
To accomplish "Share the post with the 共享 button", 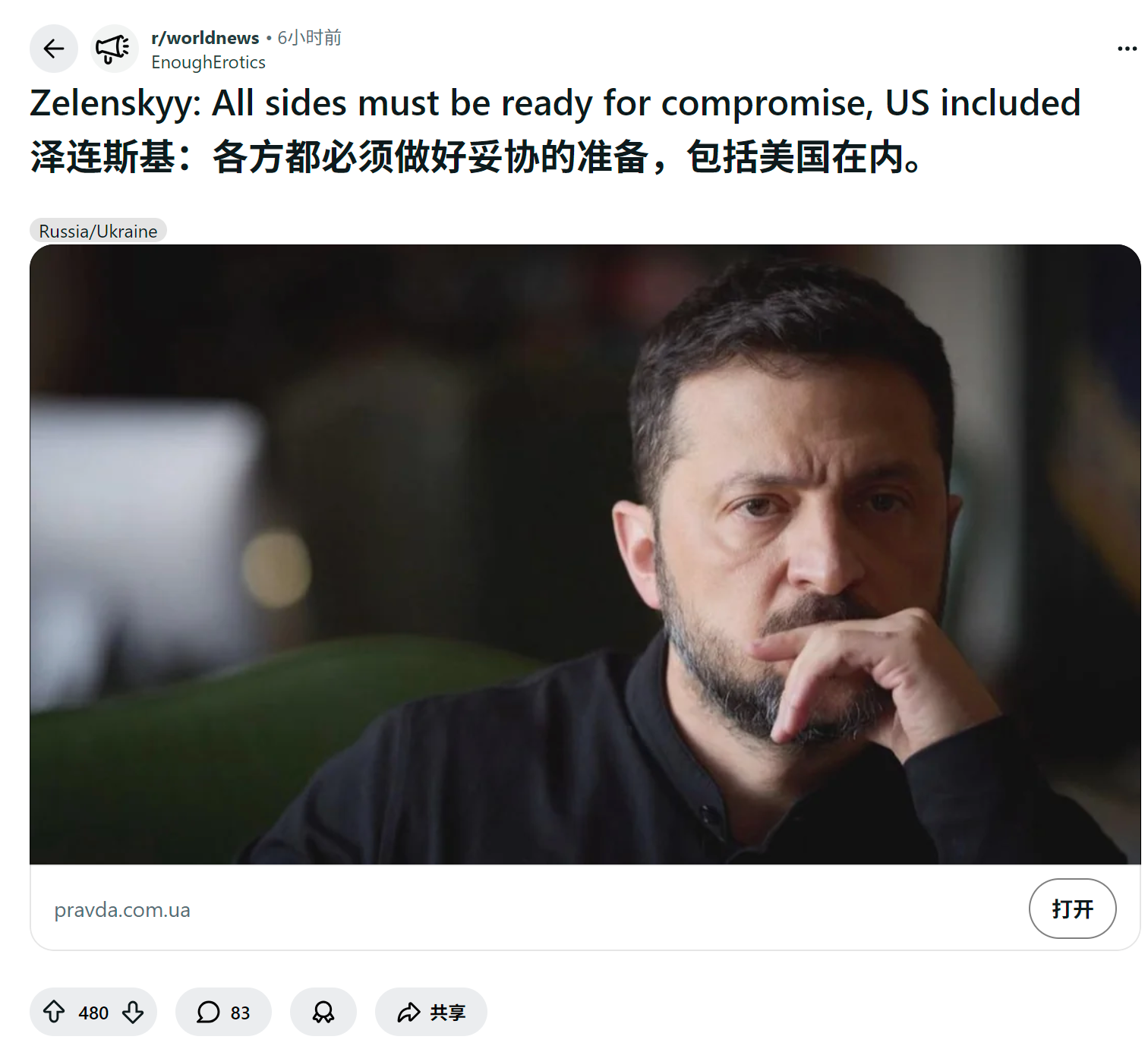I will [430, 1012].
